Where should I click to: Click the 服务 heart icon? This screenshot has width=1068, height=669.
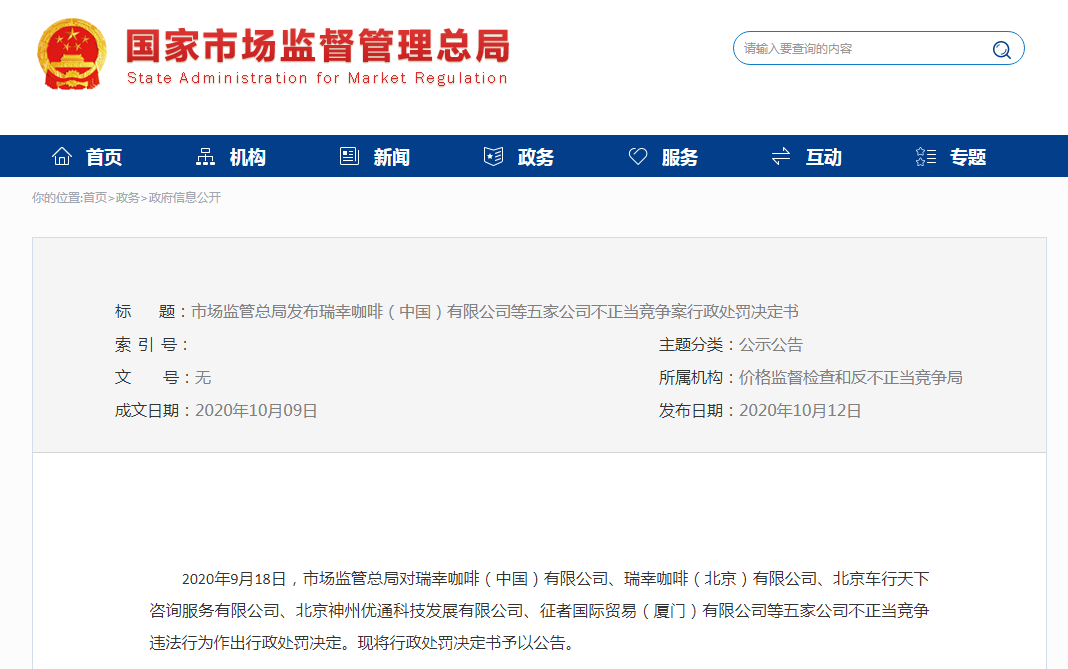tap(638, 157)
